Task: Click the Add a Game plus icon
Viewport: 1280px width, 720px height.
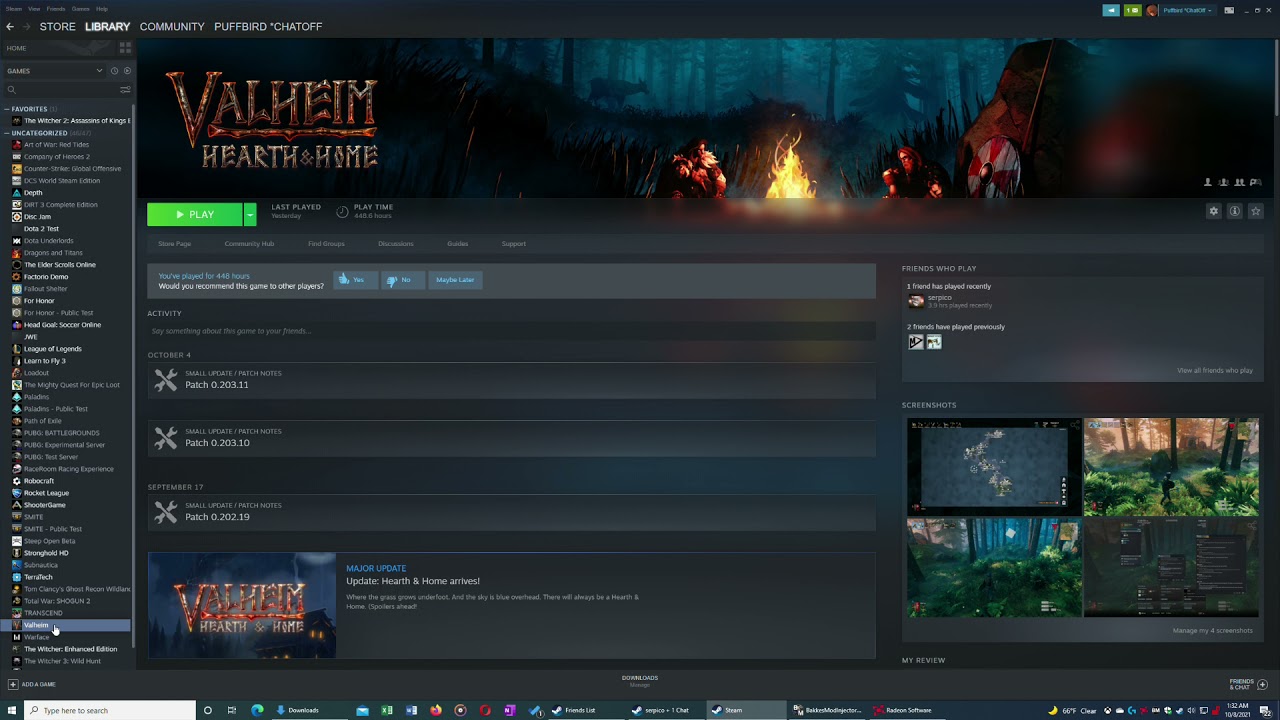Action: point(12,684)
